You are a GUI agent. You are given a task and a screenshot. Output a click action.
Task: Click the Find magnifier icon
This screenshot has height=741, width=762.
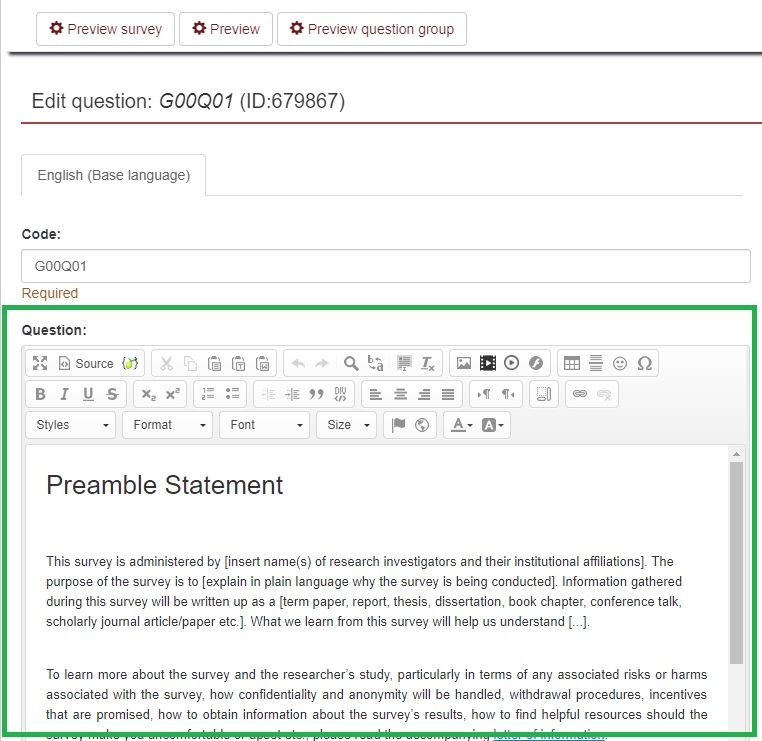[351, 363]
